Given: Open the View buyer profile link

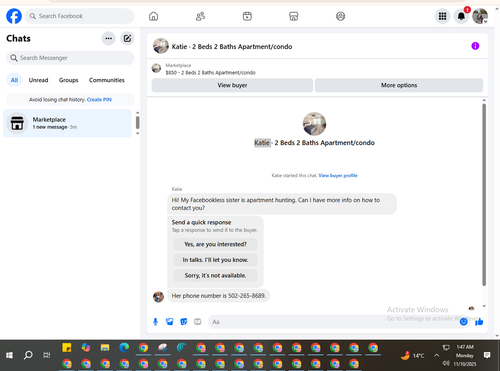Looking at the screenshot, I should [x=338, y=175].
